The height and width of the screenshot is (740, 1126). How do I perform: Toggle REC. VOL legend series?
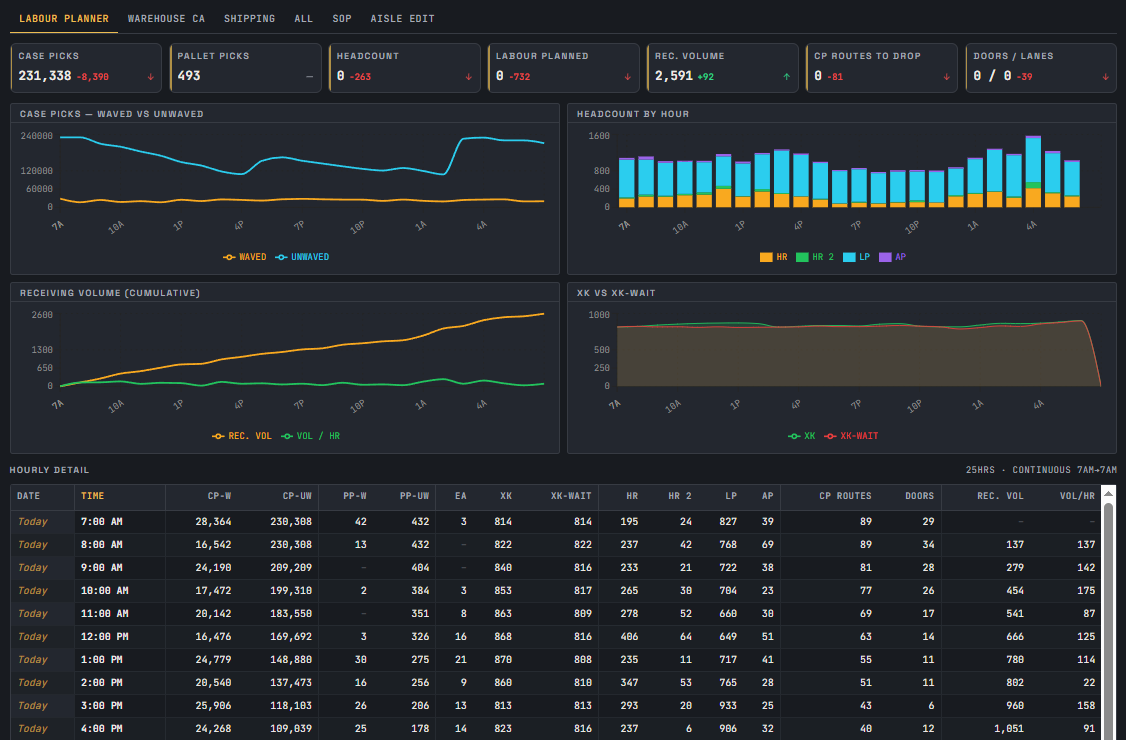242,436
